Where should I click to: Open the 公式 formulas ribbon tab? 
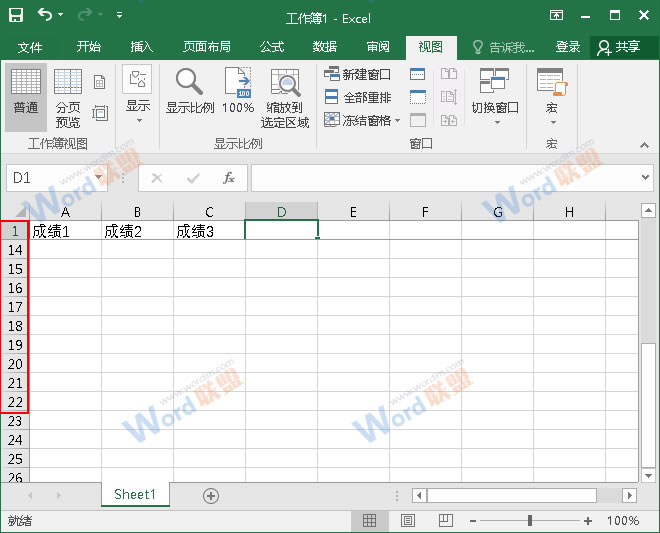pos(271,47)
